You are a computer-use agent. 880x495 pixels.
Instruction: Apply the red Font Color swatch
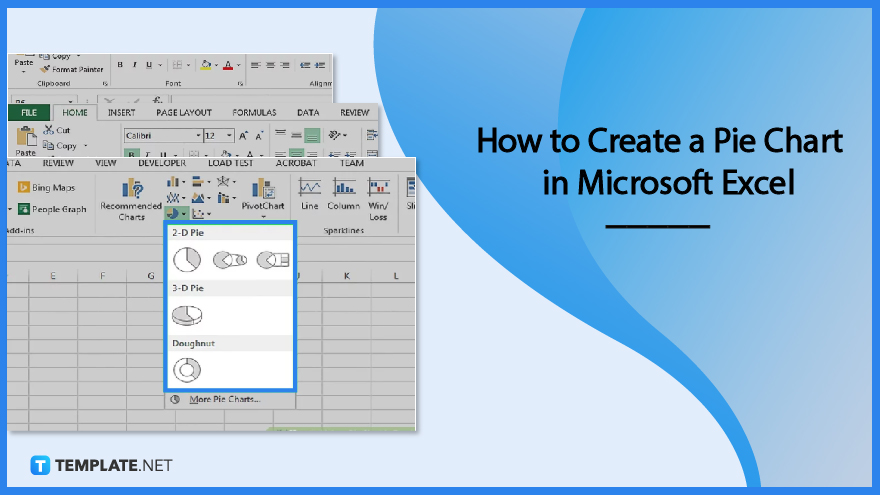pyautogui.click(x=228, y=66)
